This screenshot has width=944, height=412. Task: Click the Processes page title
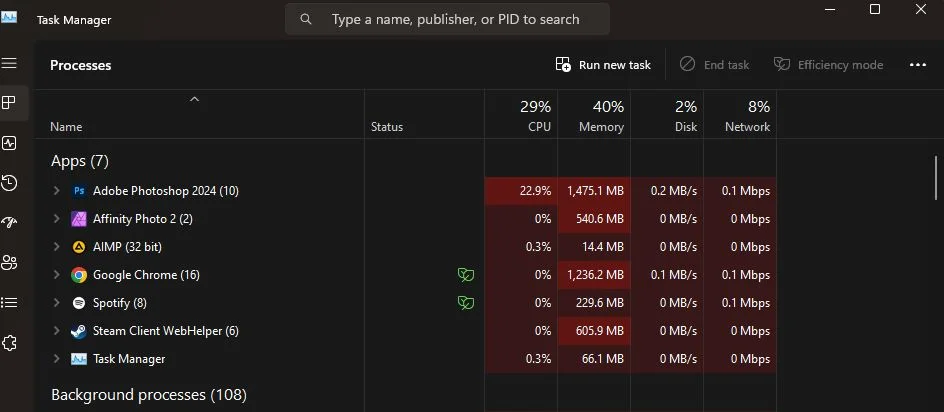pyautogui.click(x=81, y=65)
